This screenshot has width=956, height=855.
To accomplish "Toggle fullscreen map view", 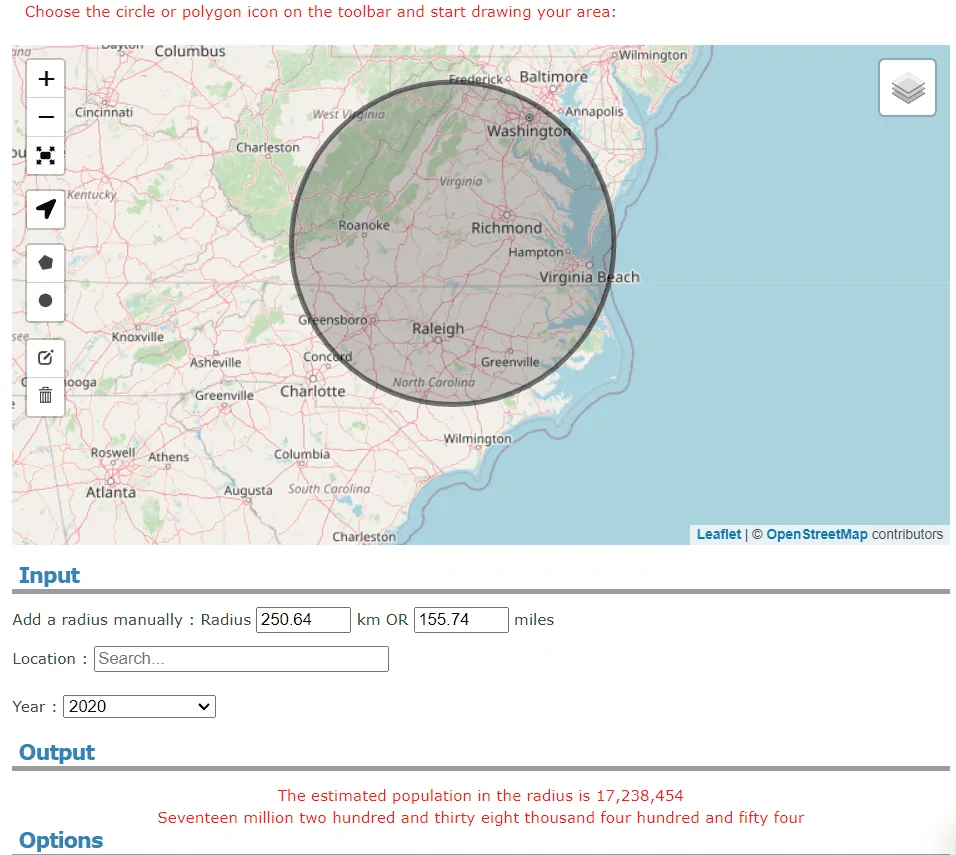I will [x=46, y=155].
